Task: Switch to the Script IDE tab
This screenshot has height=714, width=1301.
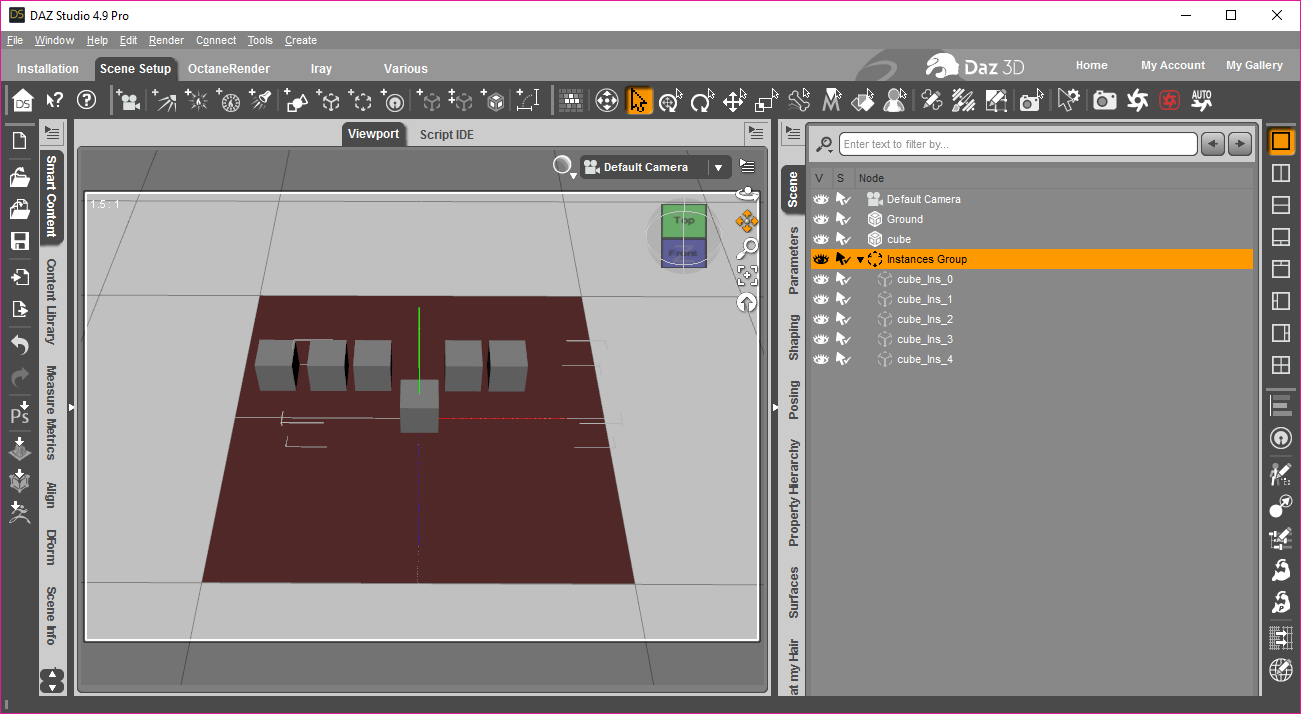Action: coord(447,134)
